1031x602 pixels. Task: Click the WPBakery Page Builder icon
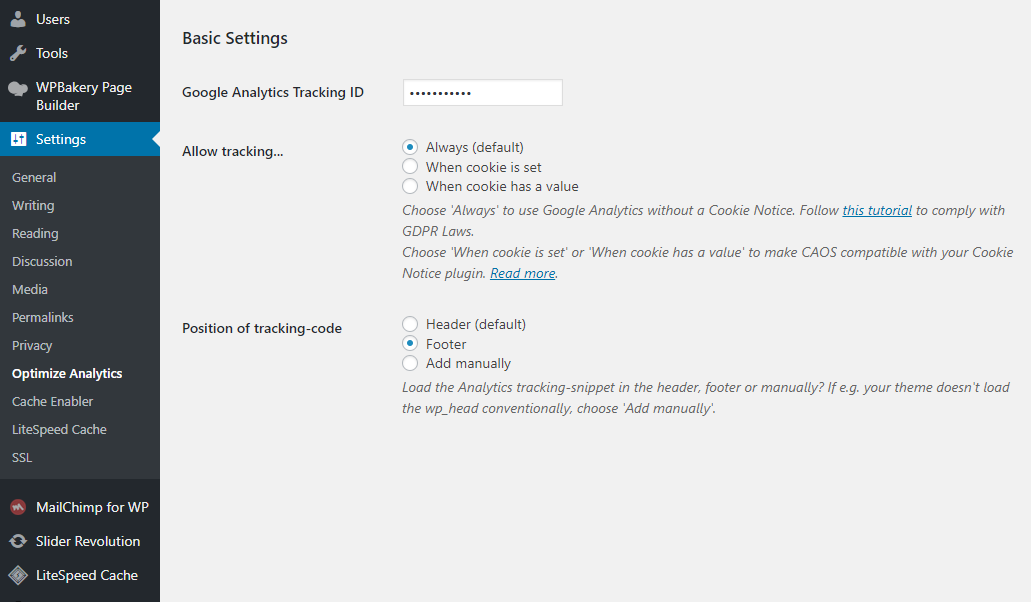[x=18, y=88]
